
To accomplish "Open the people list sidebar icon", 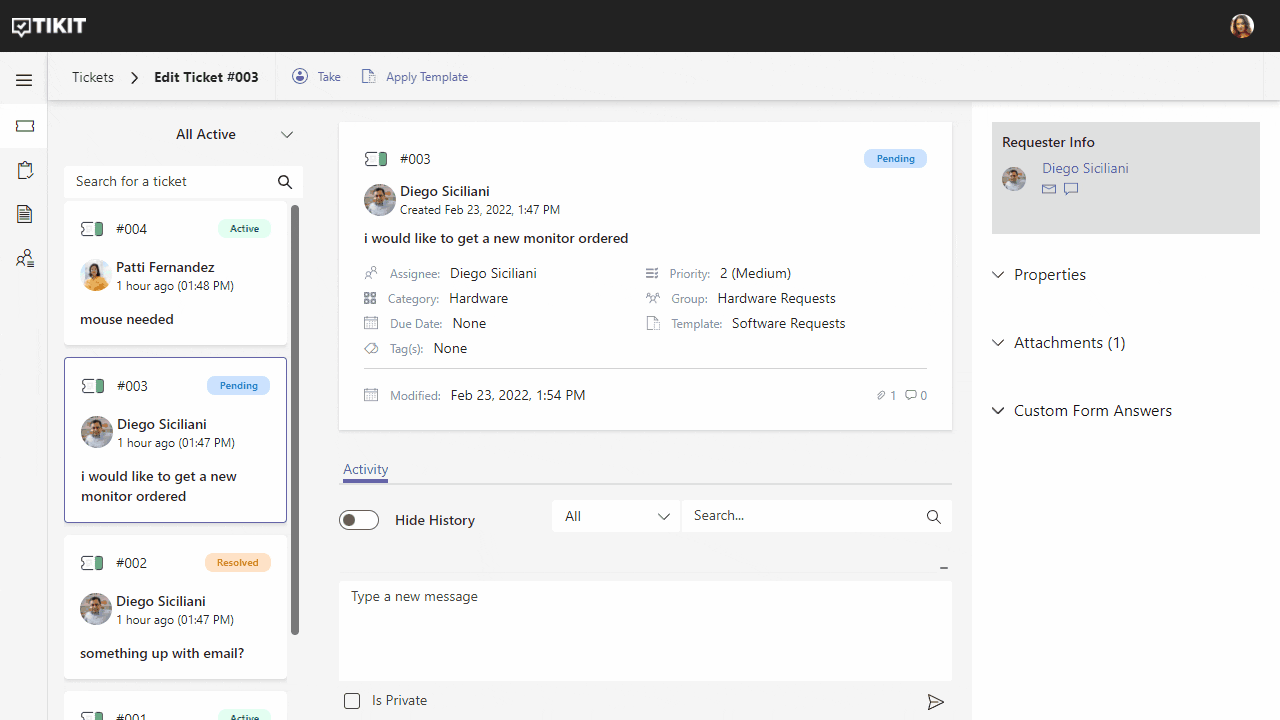I will click(x=25, y=259).
